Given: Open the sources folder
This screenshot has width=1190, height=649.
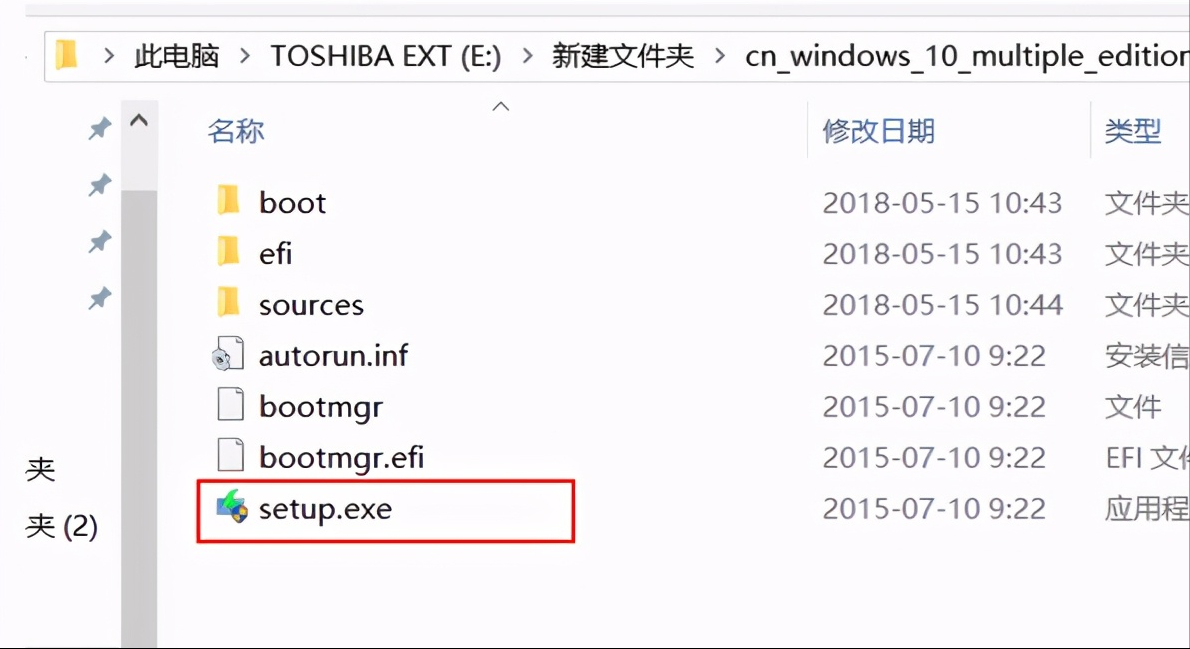Looking at the screenshot, I should point(310,304).
